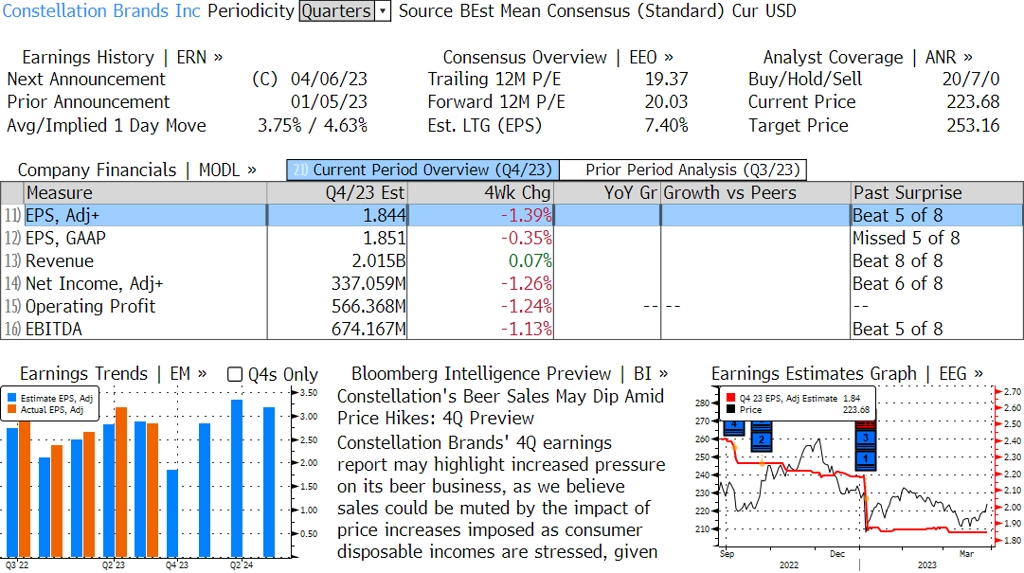Viewport: 1024px width, 573px height.
Task: Click the blue analyst marker labeled 2 on graph
Action: [761, 440]
